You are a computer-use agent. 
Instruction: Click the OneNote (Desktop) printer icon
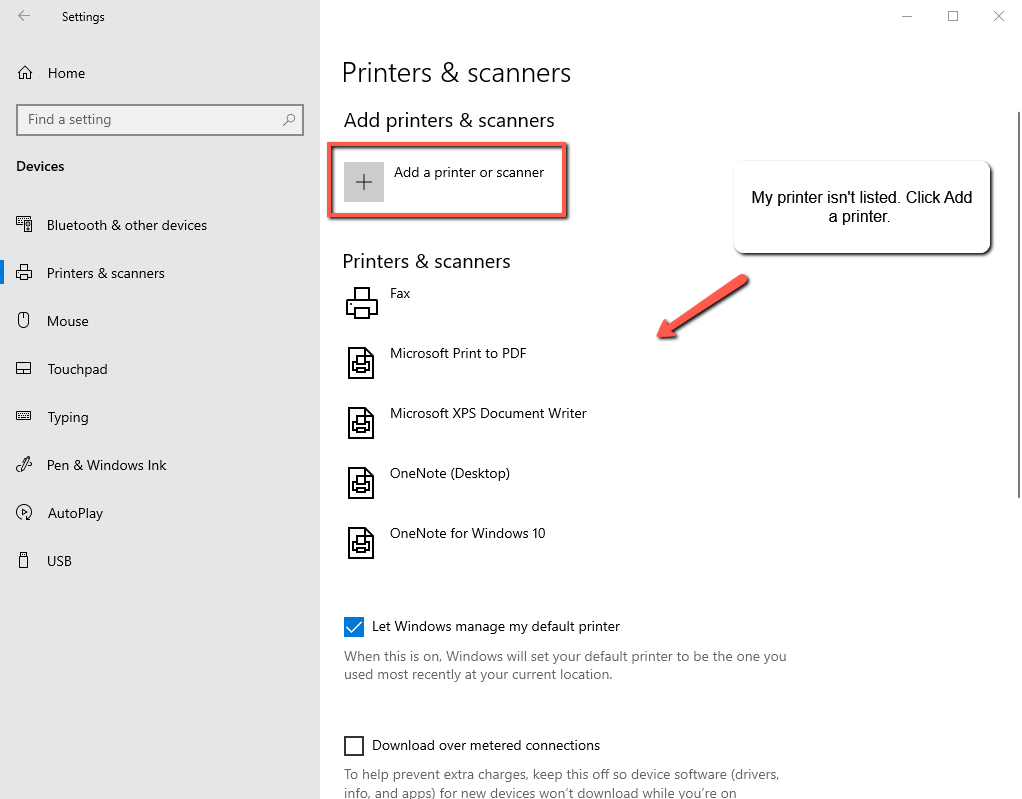pos(361,482)
